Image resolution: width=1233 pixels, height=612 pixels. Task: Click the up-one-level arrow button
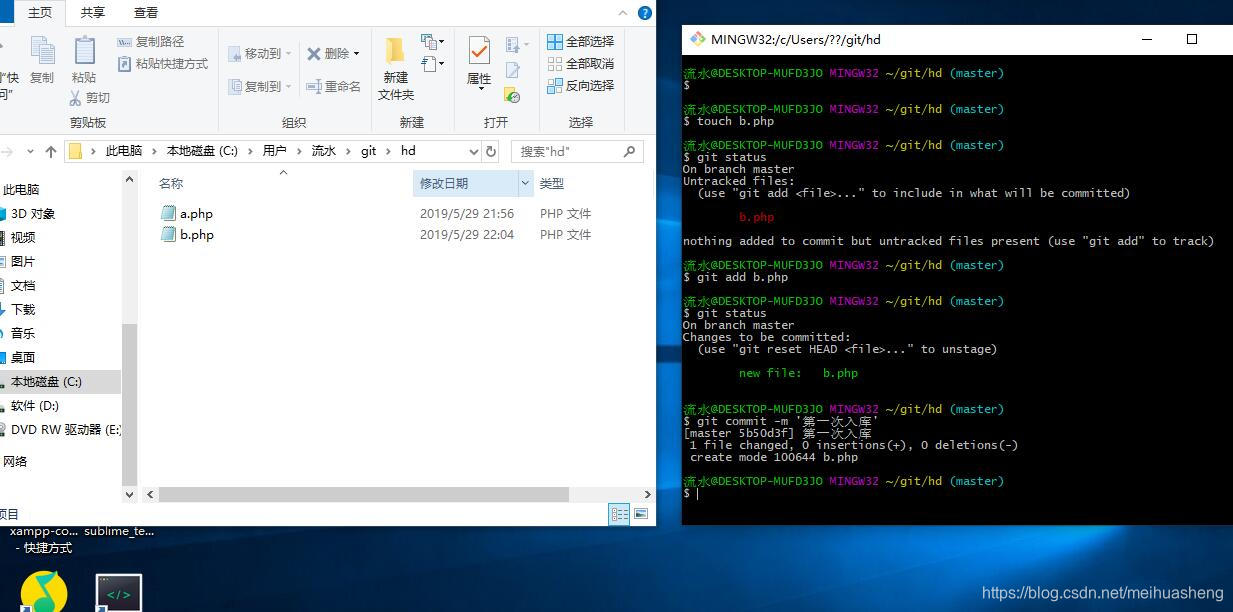(x=51, y=152)
